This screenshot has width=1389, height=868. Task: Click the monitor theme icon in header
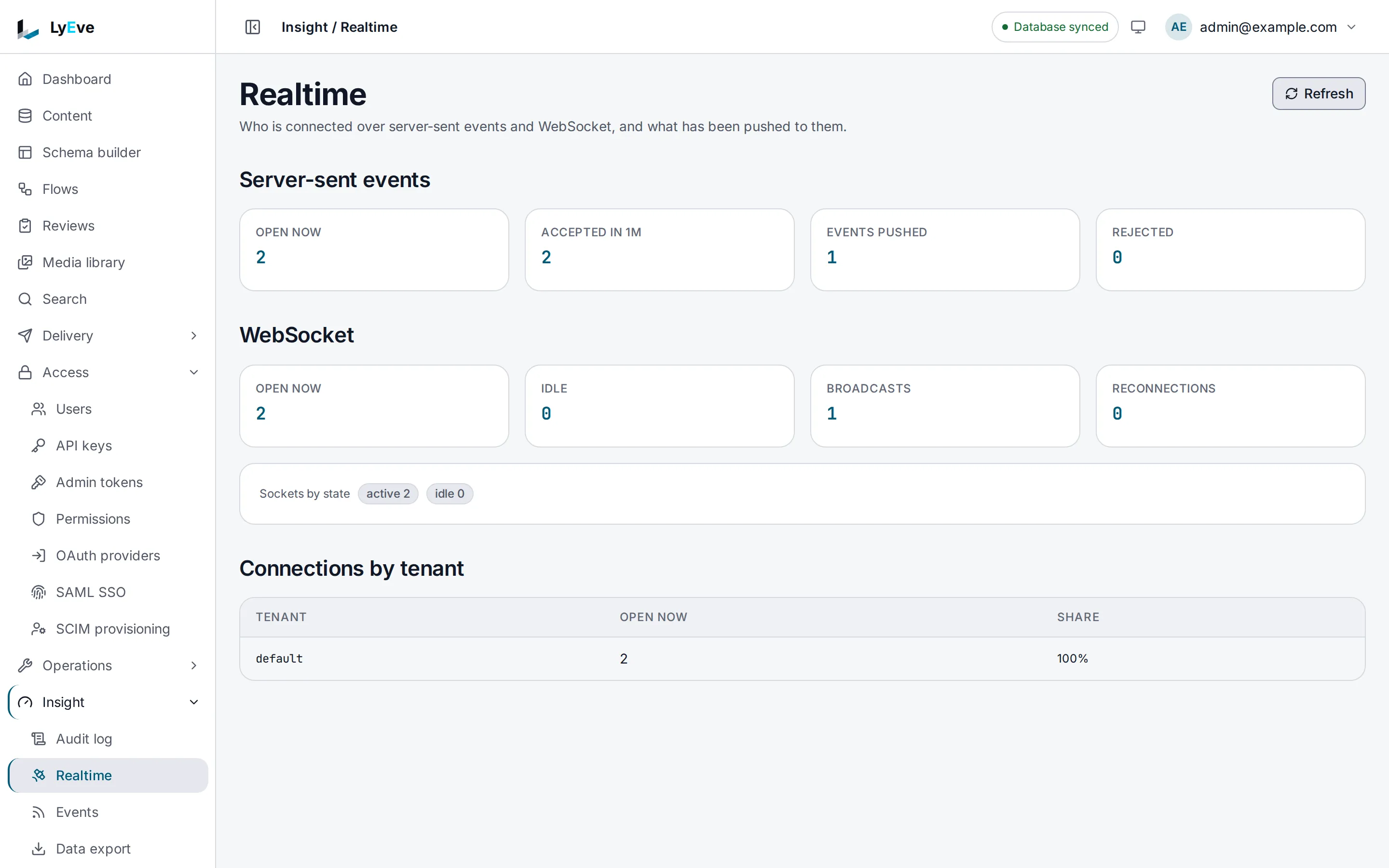tap(1138, 27)
